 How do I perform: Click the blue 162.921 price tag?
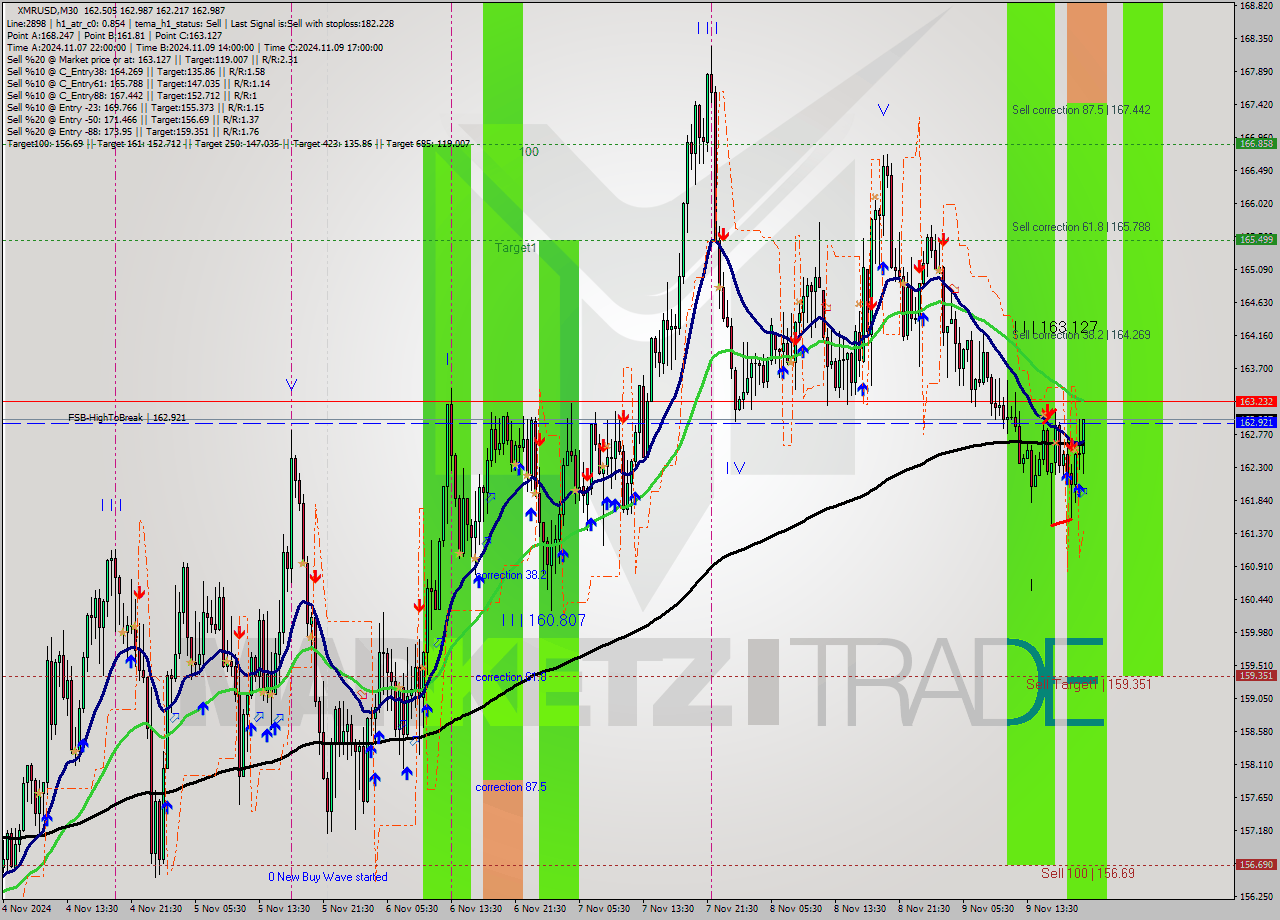(x=1257, y=423)
